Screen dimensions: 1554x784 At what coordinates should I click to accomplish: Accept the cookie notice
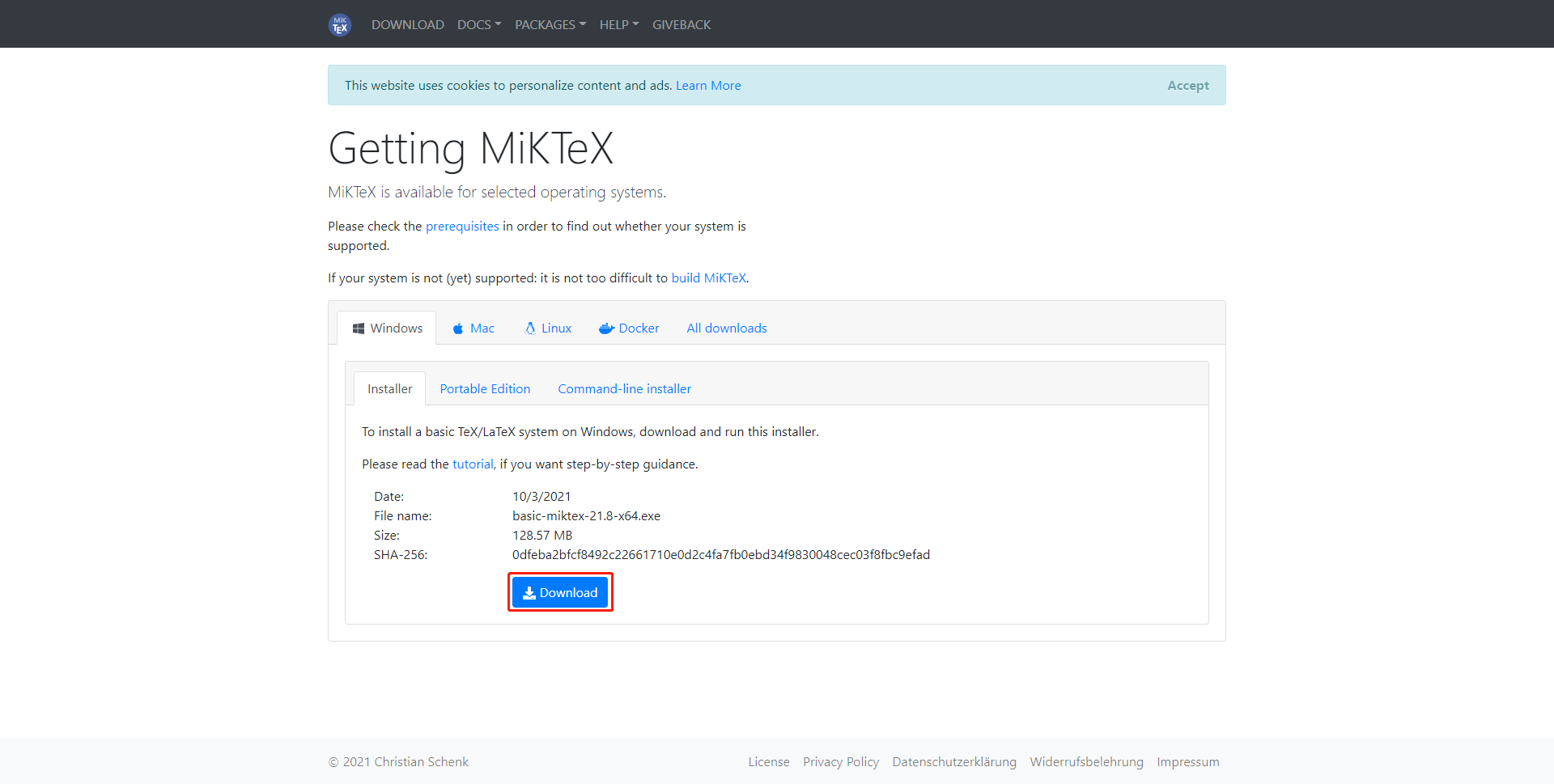pyautogui.click(x=1187, y=85)
